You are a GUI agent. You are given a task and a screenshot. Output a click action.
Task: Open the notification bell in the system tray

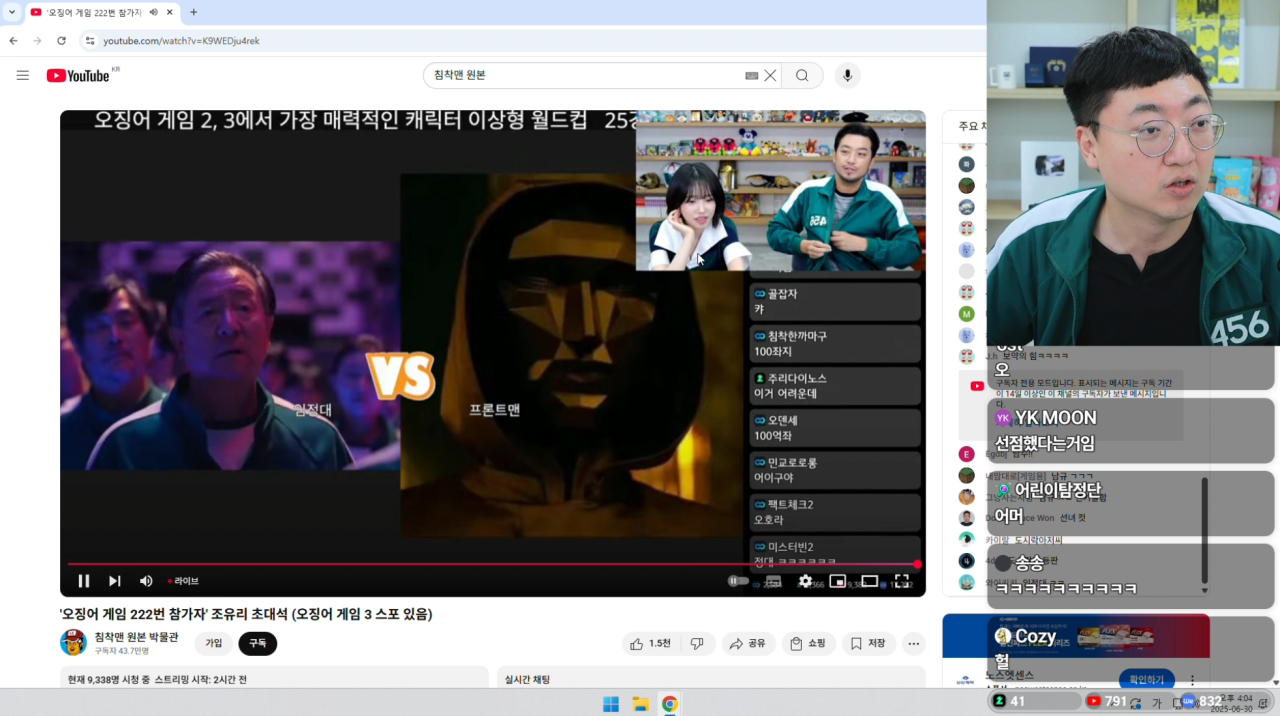1263,703
